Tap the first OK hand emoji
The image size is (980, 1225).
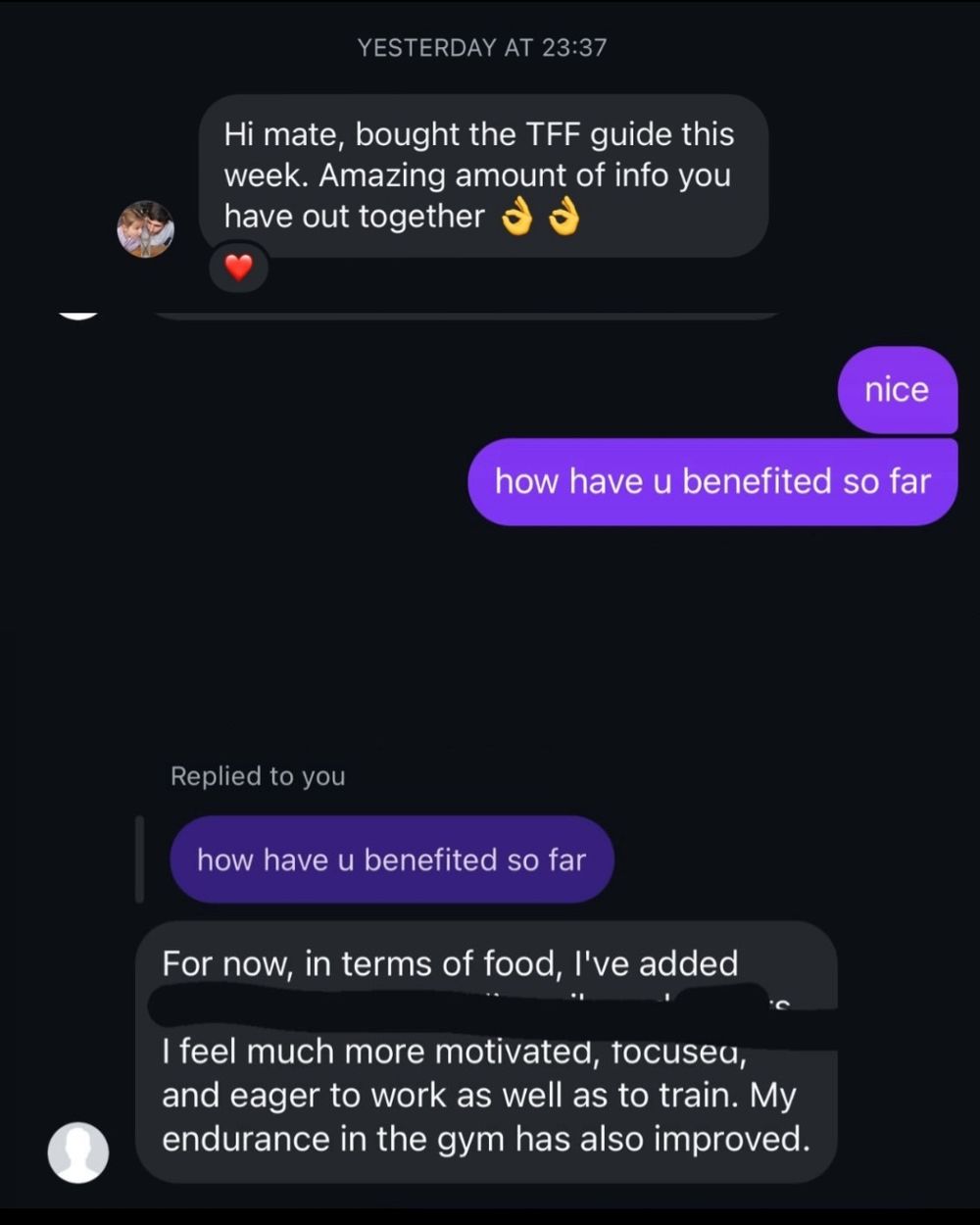pyautogui.click(x=516, y=219)
